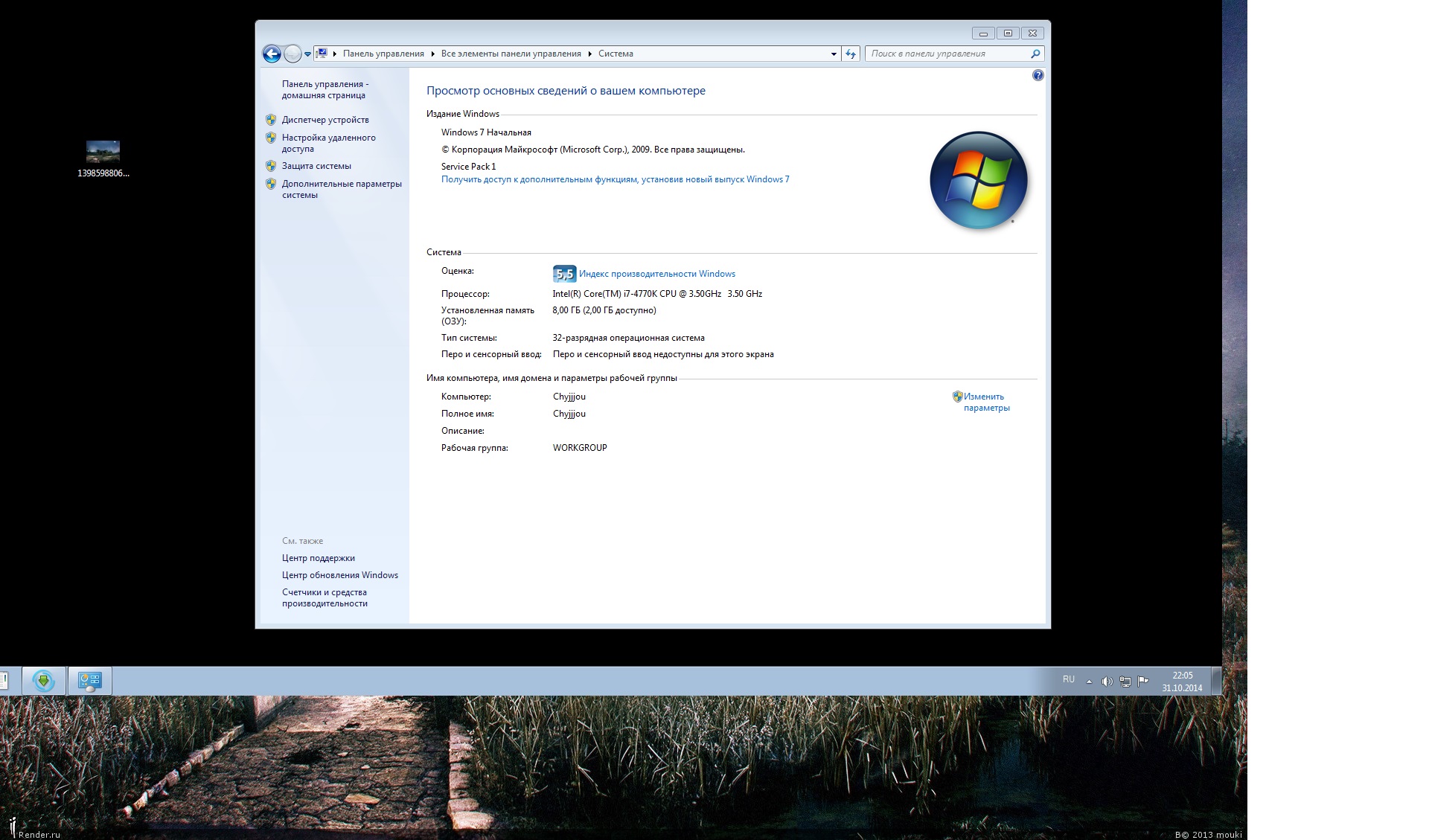This screenshot has height=840, width=1429.
Task: Click shield icon beside 'Дополнительные параметры системы'
Action: click(x=271, y=184)
